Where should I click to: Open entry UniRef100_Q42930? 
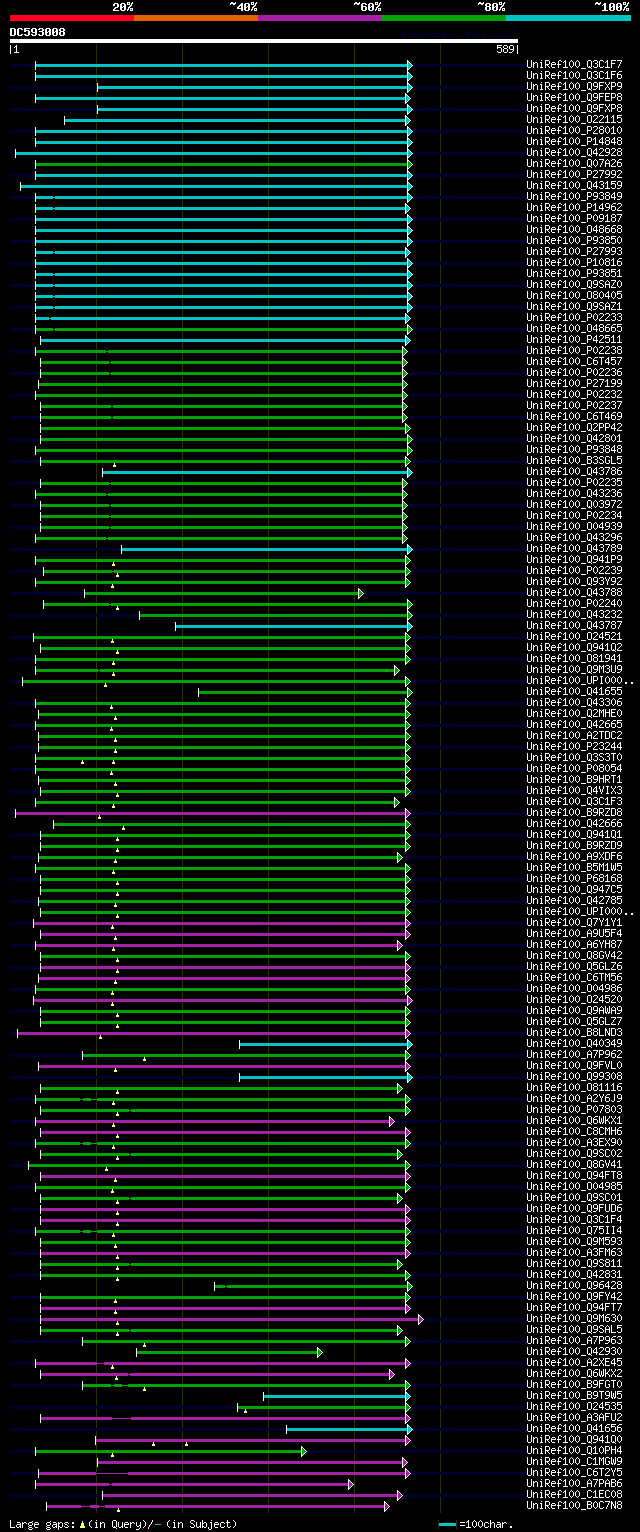[574, 1351]
